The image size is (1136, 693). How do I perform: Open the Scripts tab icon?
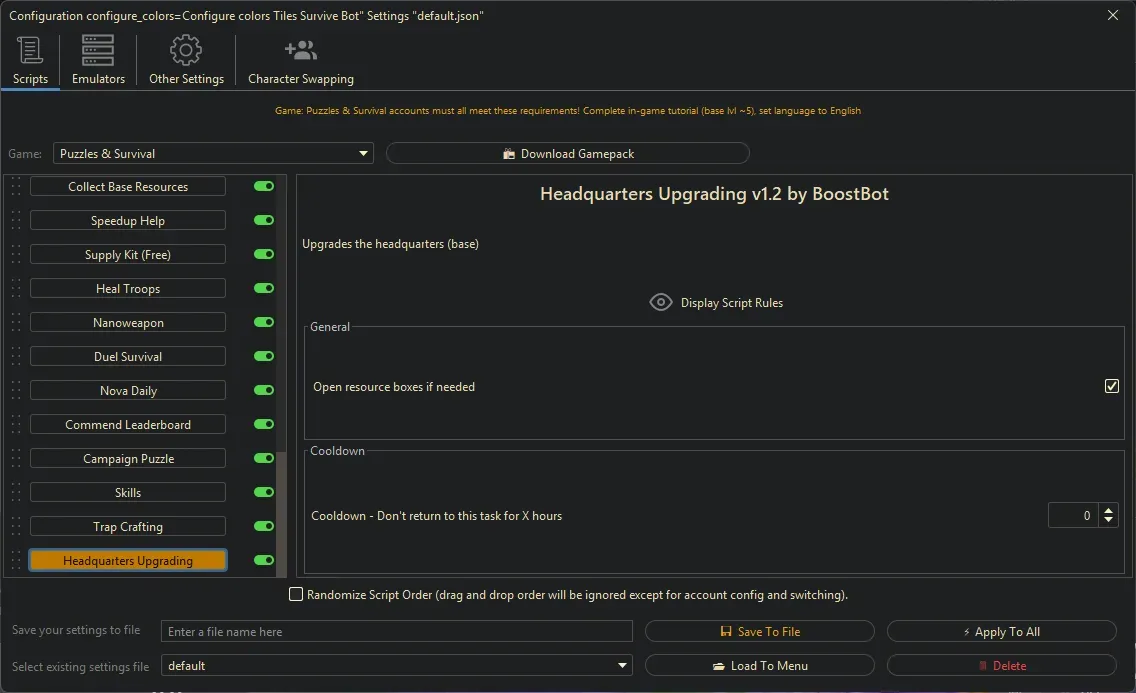click(x=30, y=51)
